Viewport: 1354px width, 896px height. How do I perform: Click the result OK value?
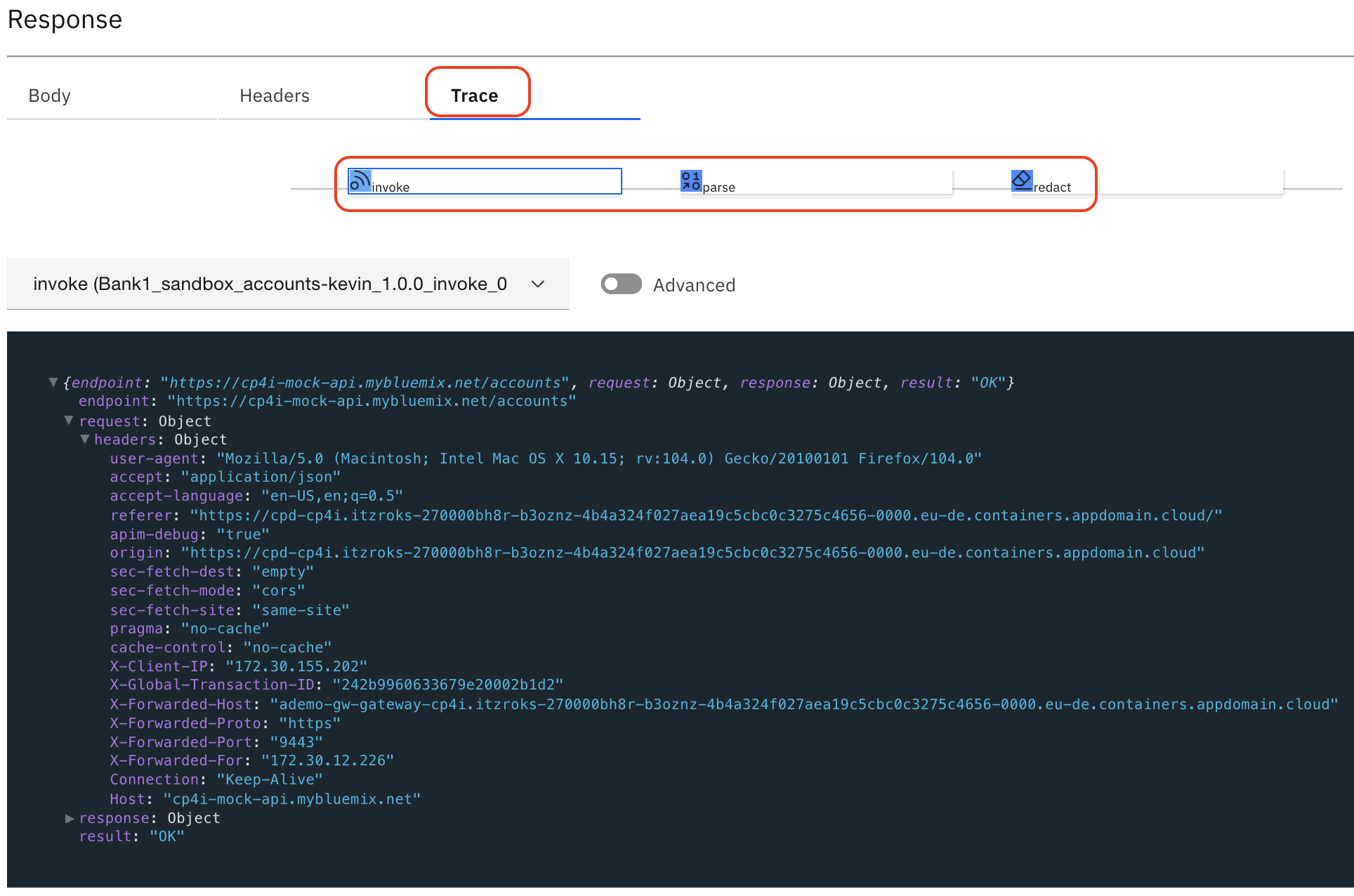click(167, 836)
